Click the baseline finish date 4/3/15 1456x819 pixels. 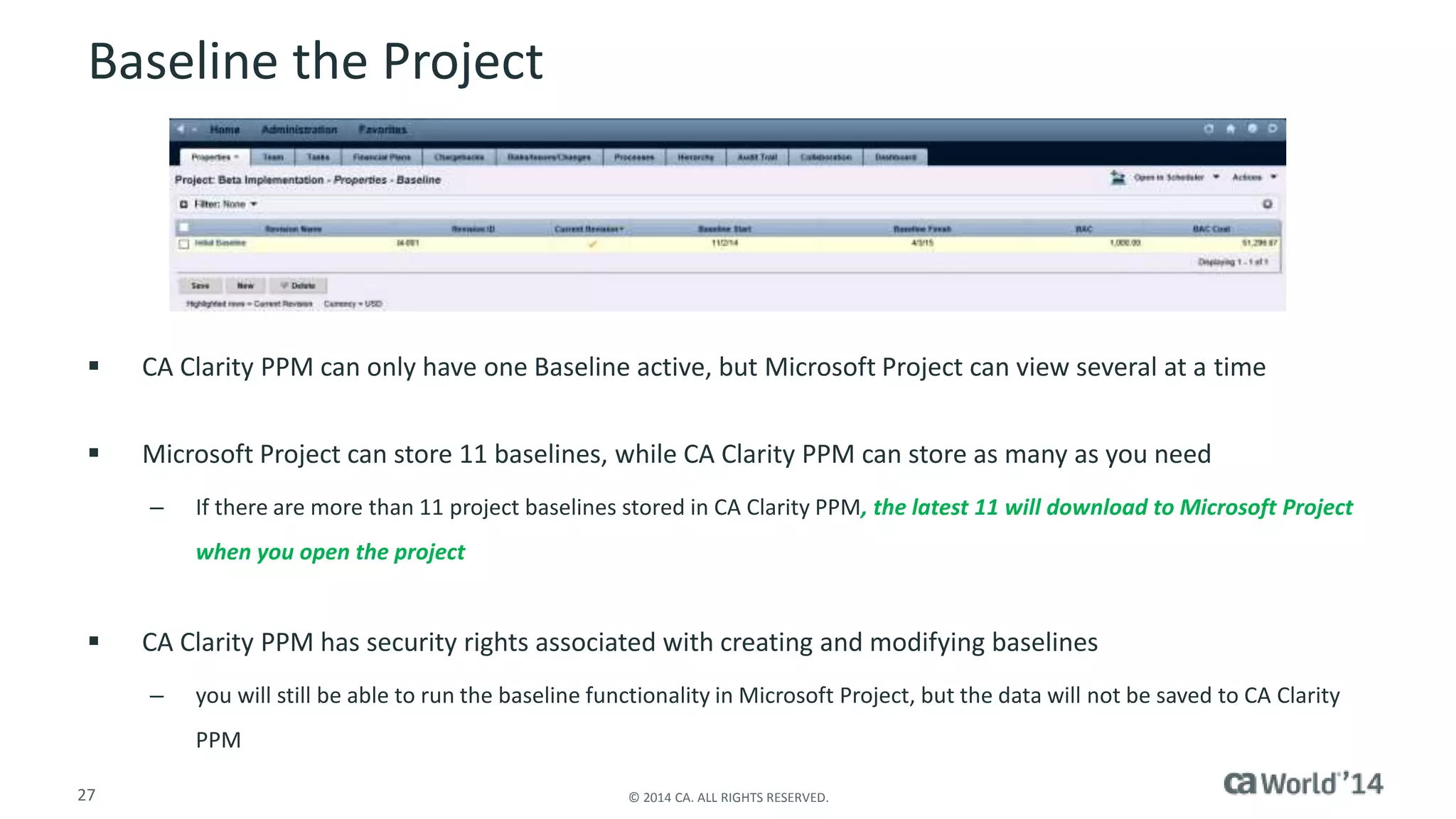[x=922, y=243]
